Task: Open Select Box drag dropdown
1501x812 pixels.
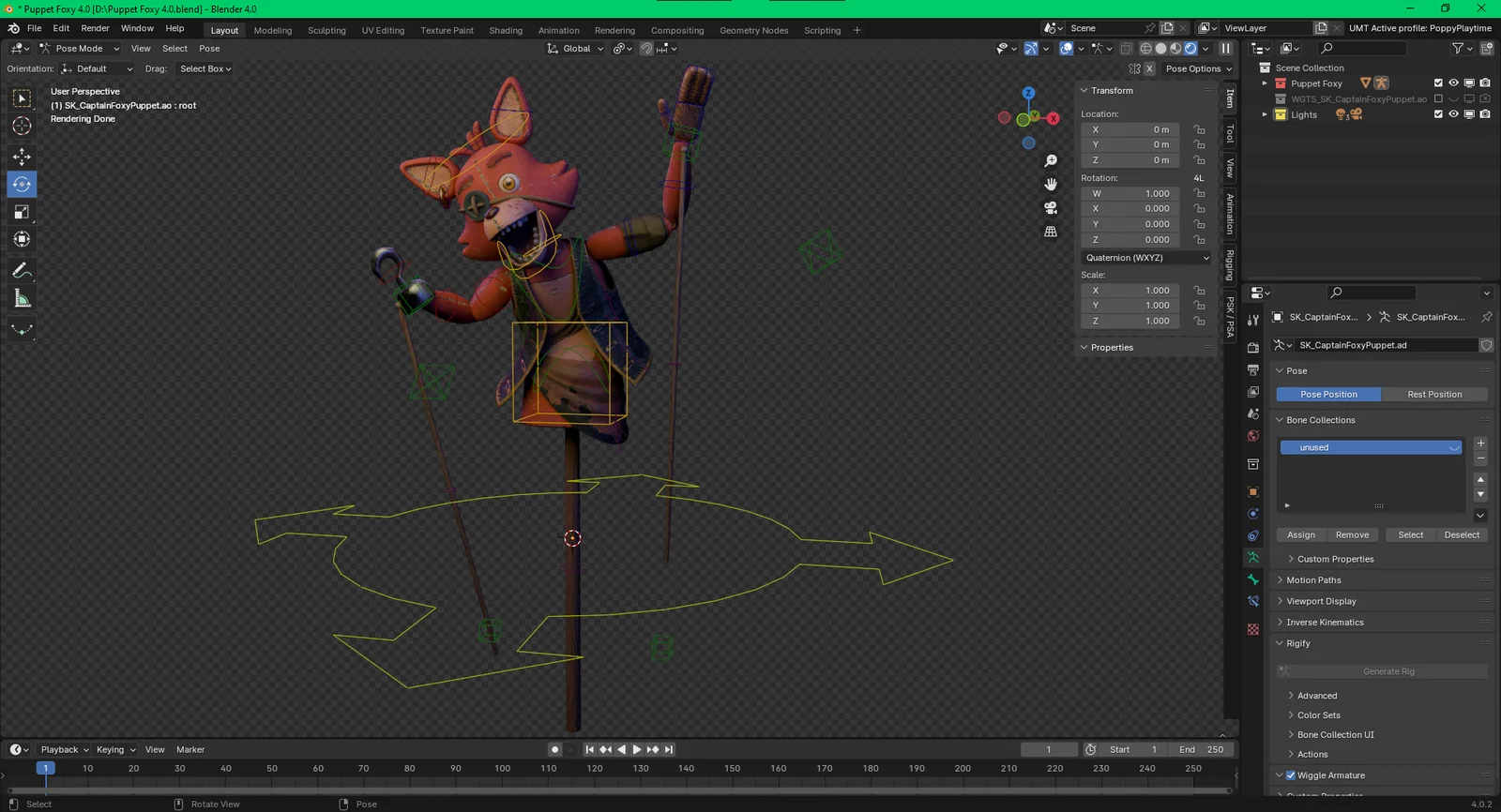Action: point(205,68)
